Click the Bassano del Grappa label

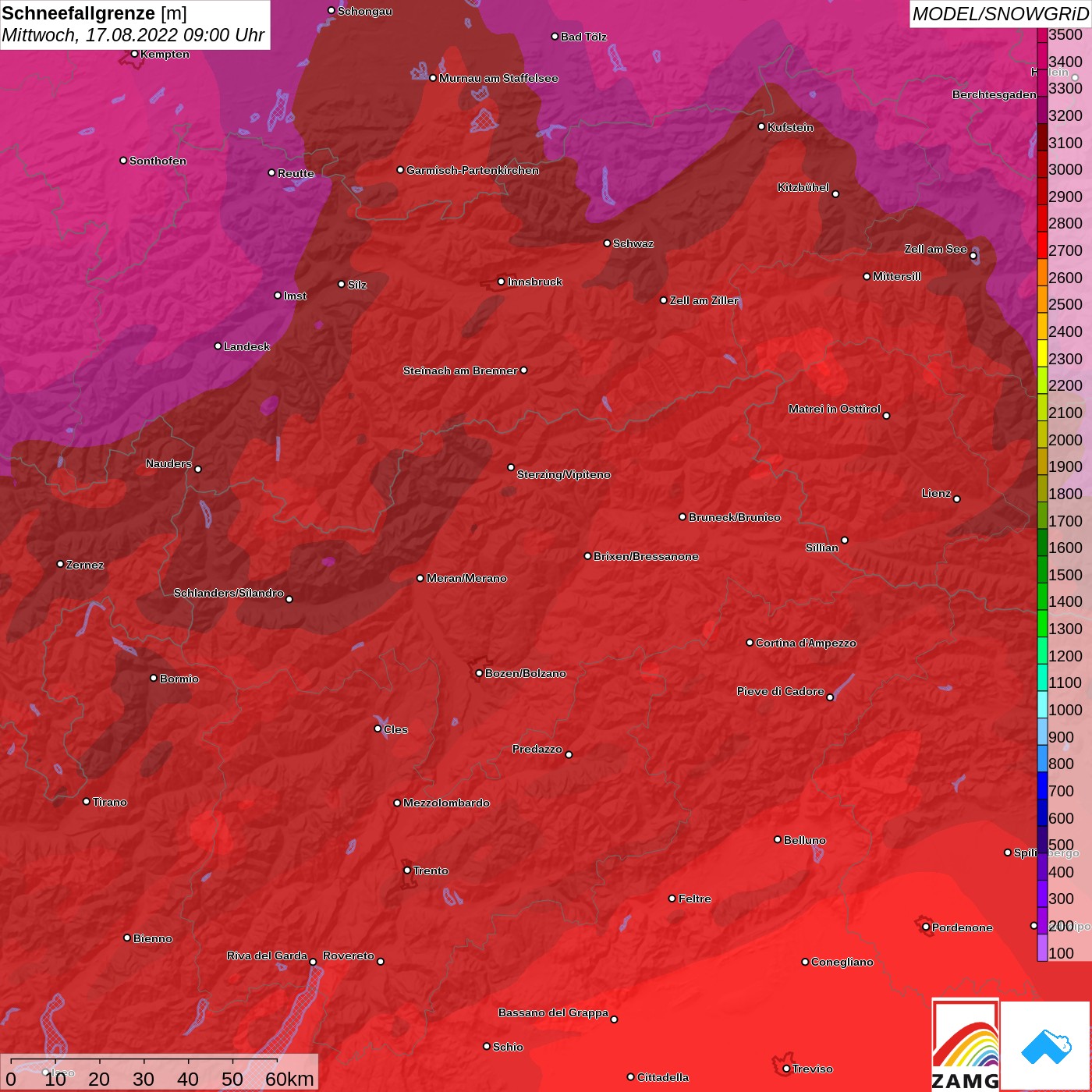pos(554,1012)
